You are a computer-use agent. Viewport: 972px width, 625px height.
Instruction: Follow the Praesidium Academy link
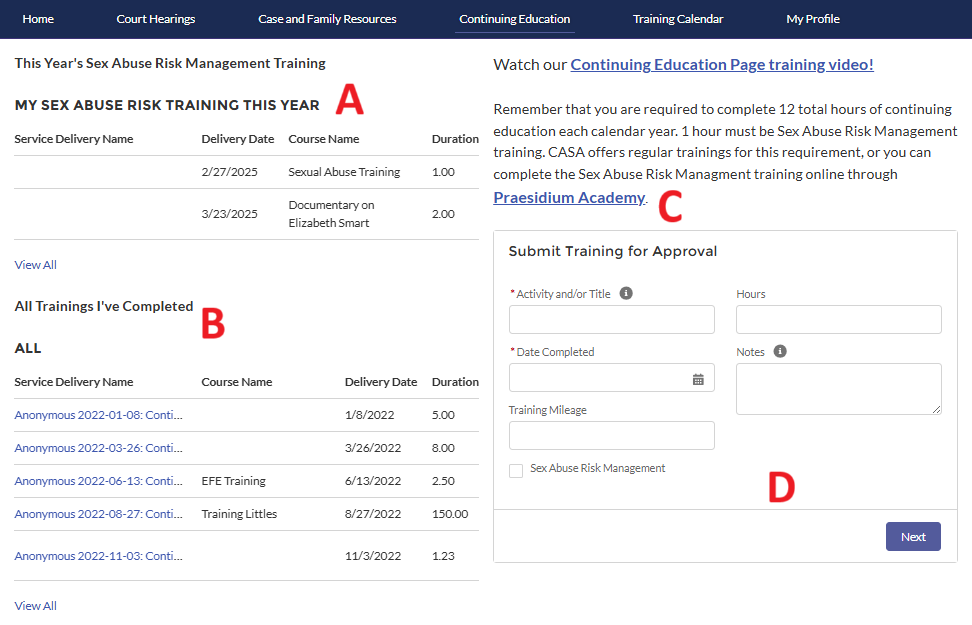[x=569, y=197]
